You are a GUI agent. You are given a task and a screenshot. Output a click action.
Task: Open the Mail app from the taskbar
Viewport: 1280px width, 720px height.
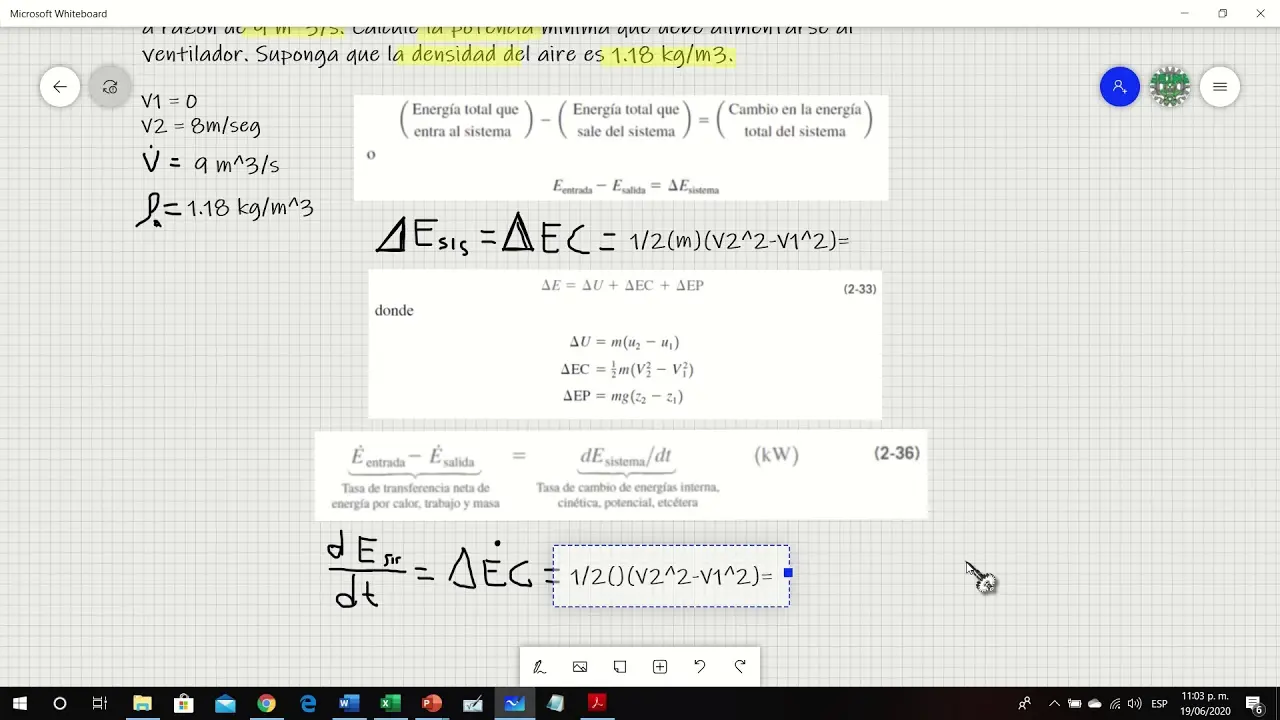point(225,704)
